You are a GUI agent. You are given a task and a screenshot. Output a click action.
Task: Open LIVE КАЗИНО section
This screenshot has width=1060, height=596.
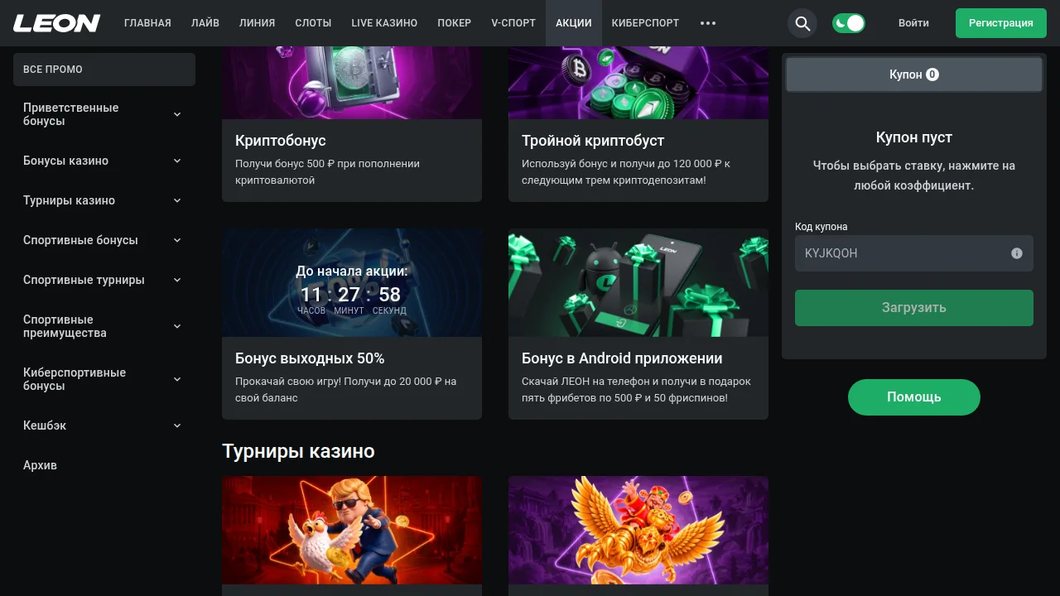(384, 23)
